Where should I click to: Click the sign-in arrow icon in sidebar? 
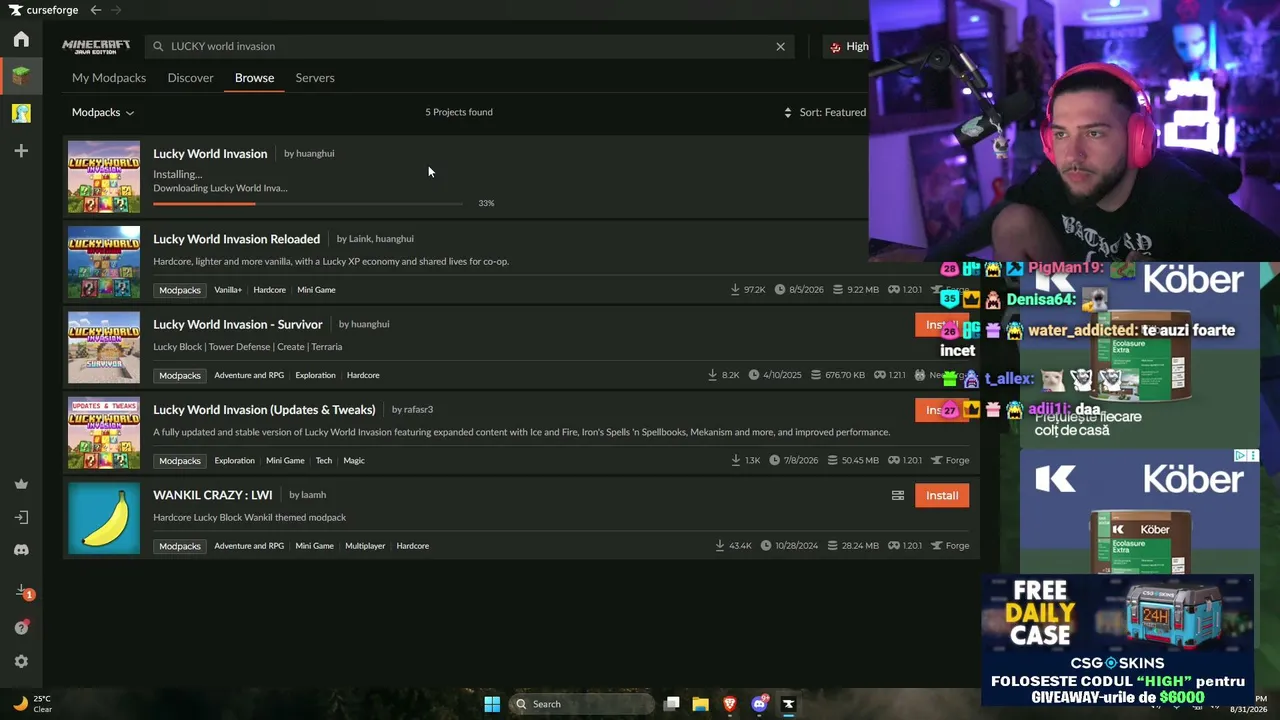[21, 517]
